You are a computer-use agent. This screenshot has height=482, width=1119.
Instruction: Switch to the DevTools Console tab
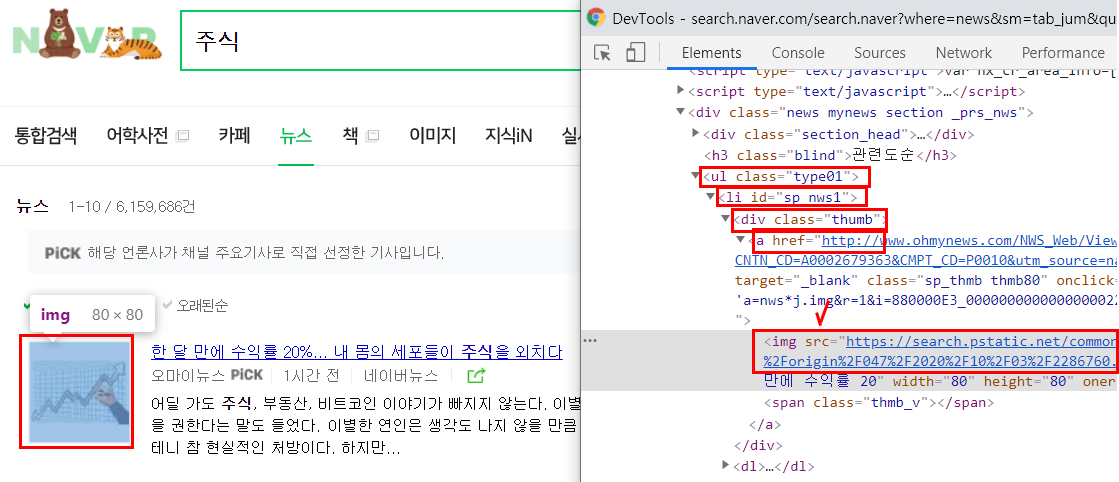798,53
